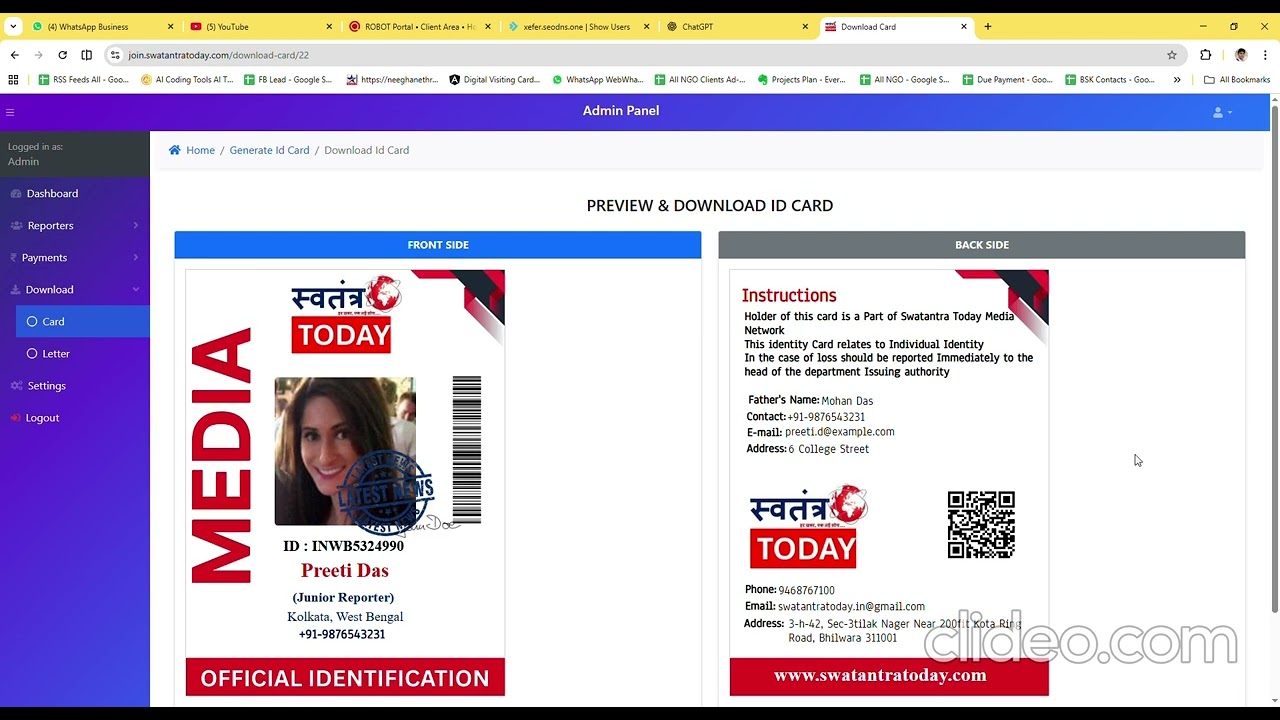
Task: Click the site information icon
Action: [x=115, y=55]
